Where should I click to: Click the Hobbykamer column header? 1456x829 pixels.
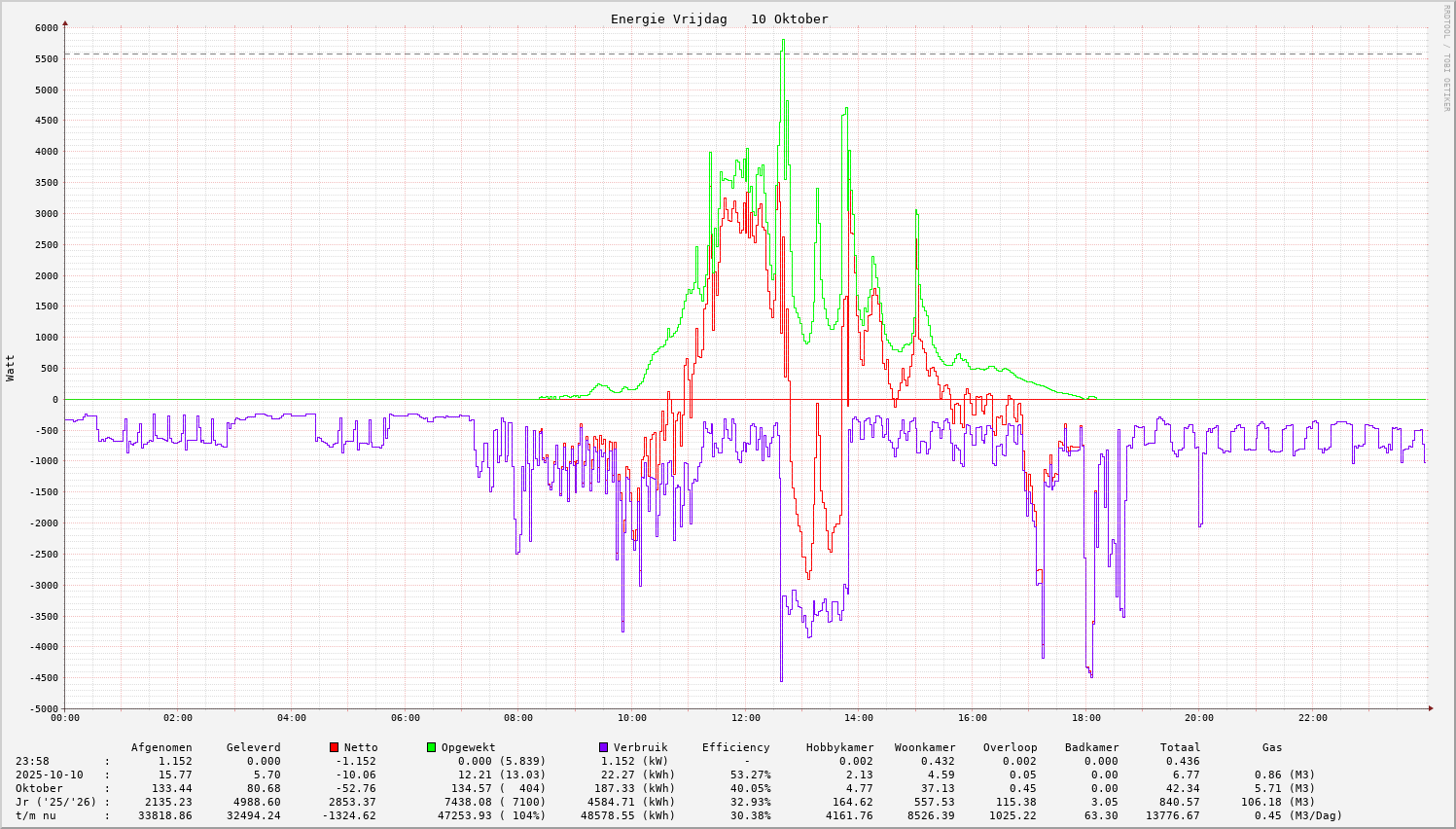coord(839,747)
